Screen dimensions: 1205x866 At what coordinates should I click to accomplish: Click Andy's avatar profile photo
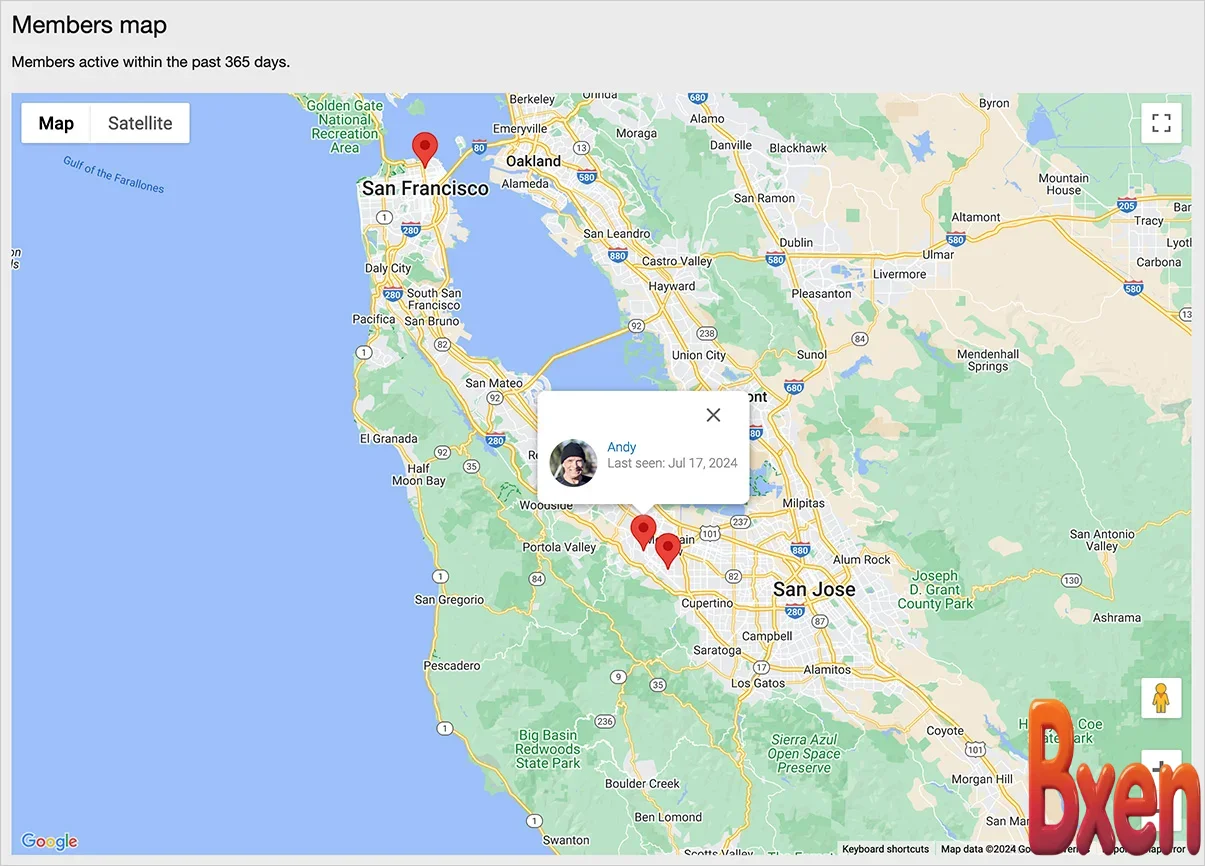coord(573,462)
